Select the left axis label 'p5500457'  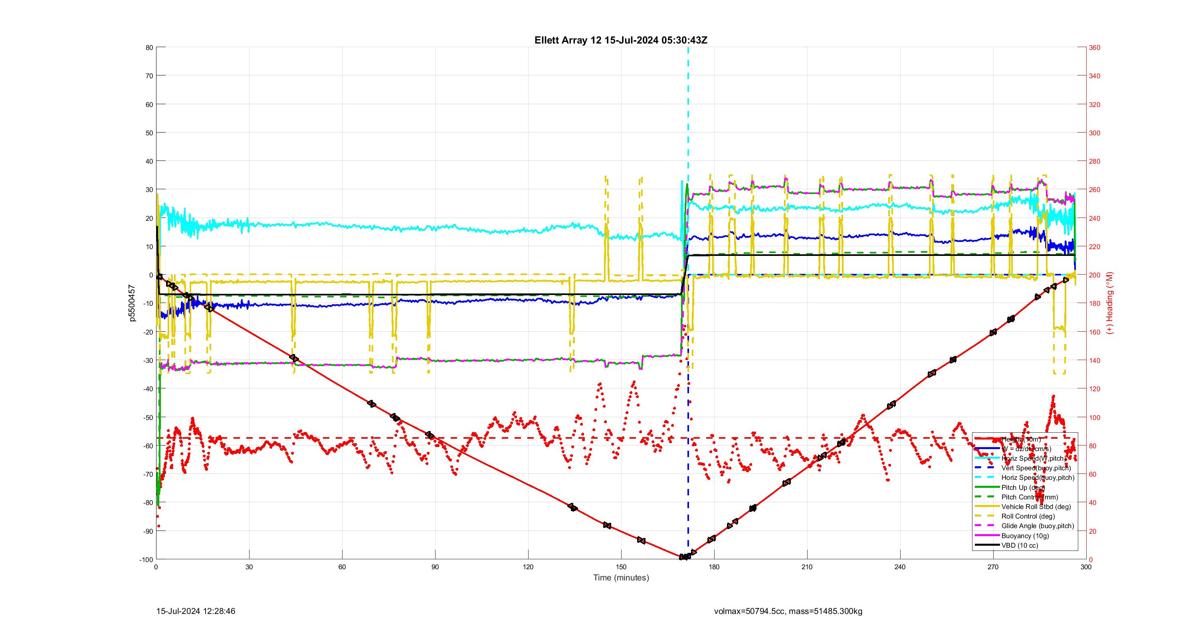click(131, 303)
